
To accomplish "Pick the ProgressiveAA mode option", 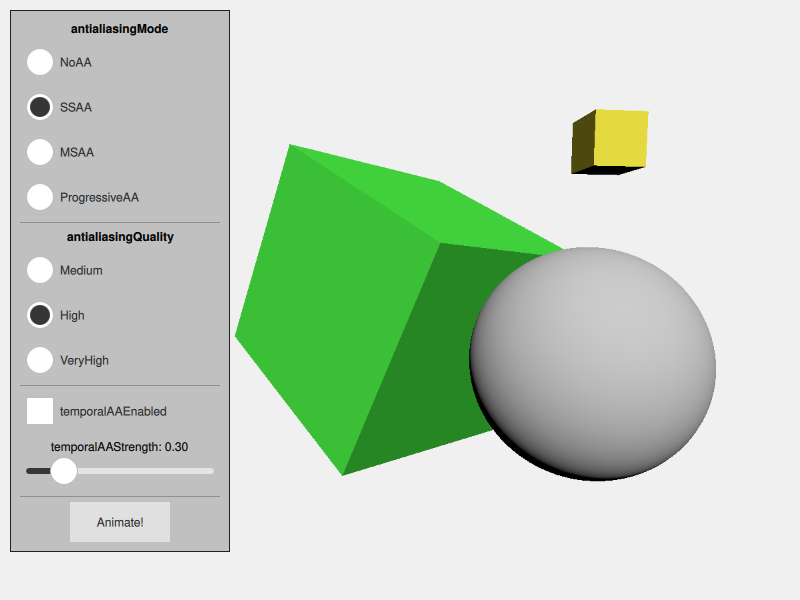I will 40,197.
